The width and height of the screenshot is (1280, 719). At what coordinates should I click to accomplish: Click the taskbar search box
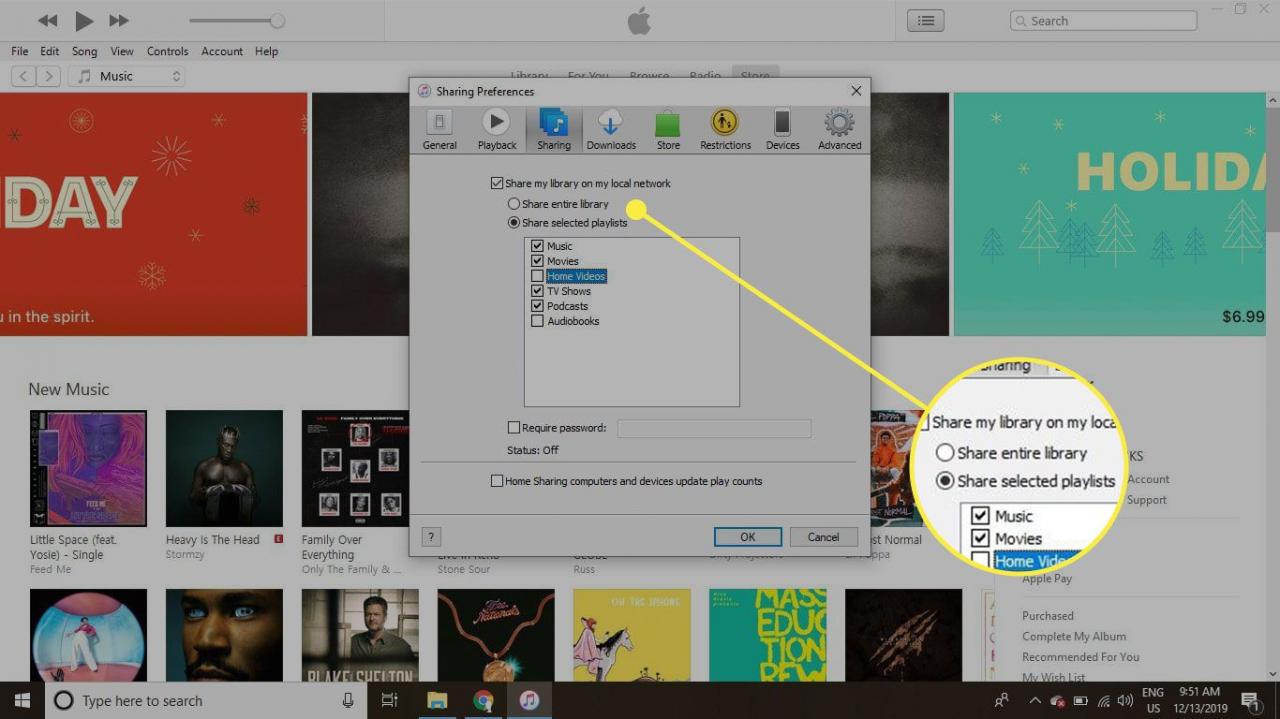[205, 700]
